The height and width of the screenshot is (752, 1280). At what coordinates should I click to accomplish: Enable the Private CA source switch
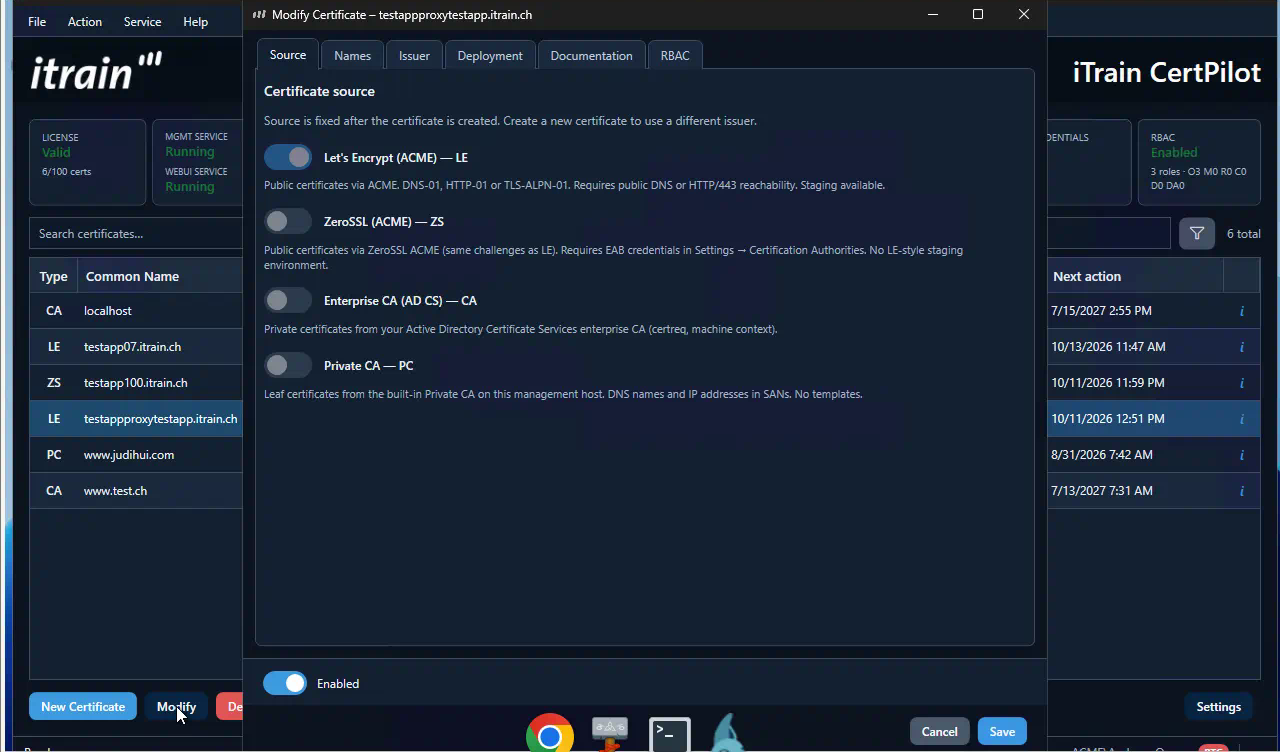(288, 365)
